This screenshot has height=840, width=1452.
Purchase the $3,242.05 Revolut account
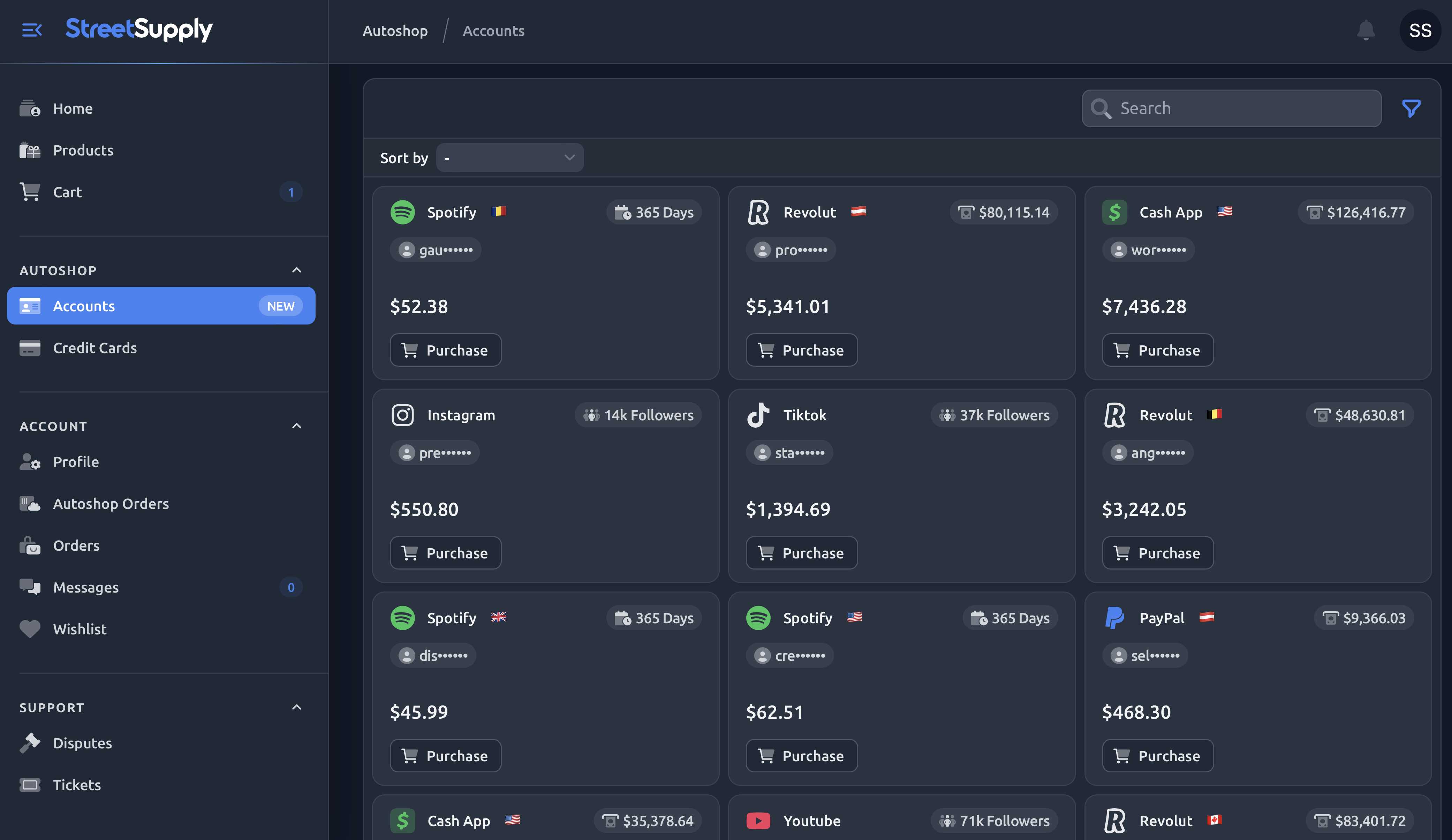click(x=1158, y=553)
